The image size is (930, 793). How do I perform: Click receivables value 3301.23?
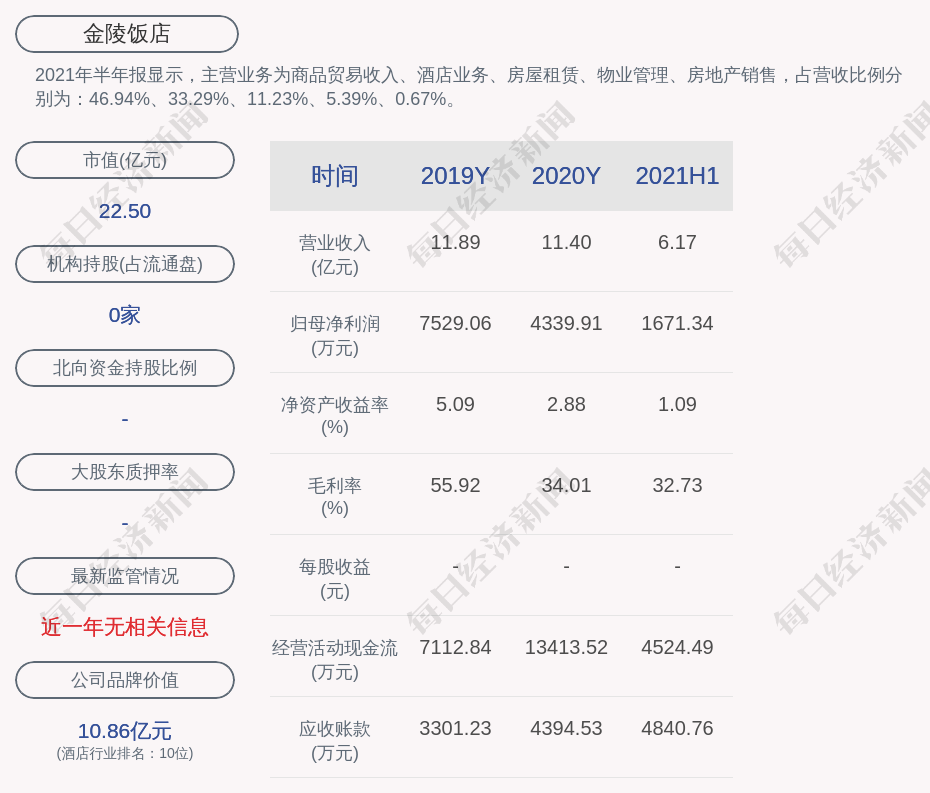click(456, 728)
